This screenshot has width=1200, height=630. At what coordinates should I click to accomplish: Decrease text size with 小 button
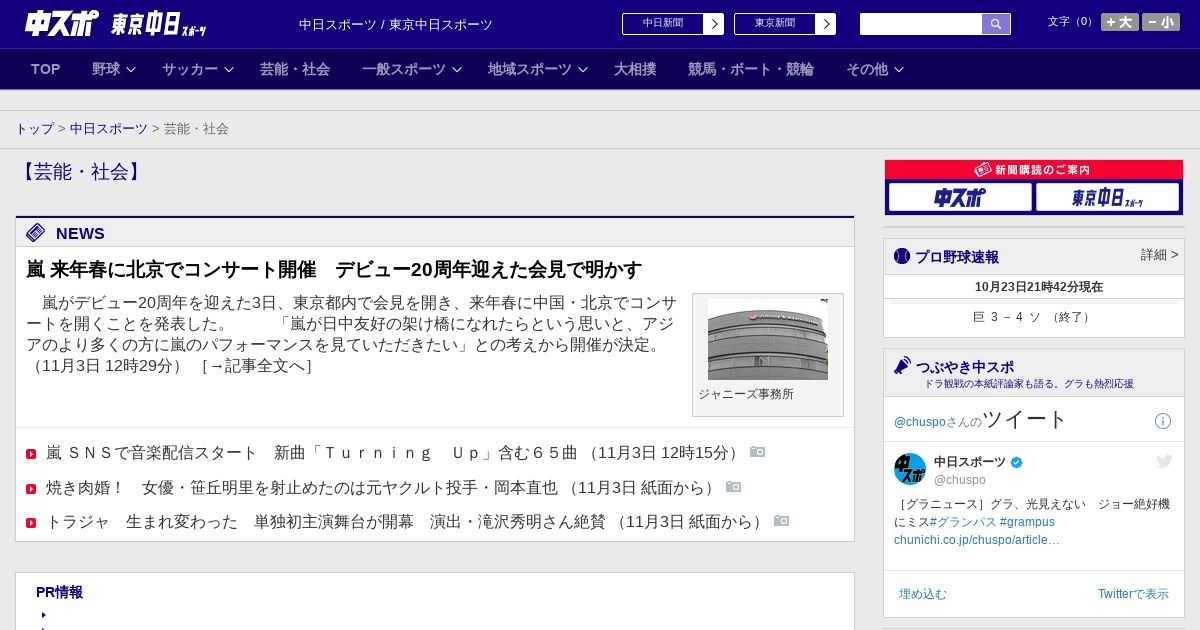1161,22
